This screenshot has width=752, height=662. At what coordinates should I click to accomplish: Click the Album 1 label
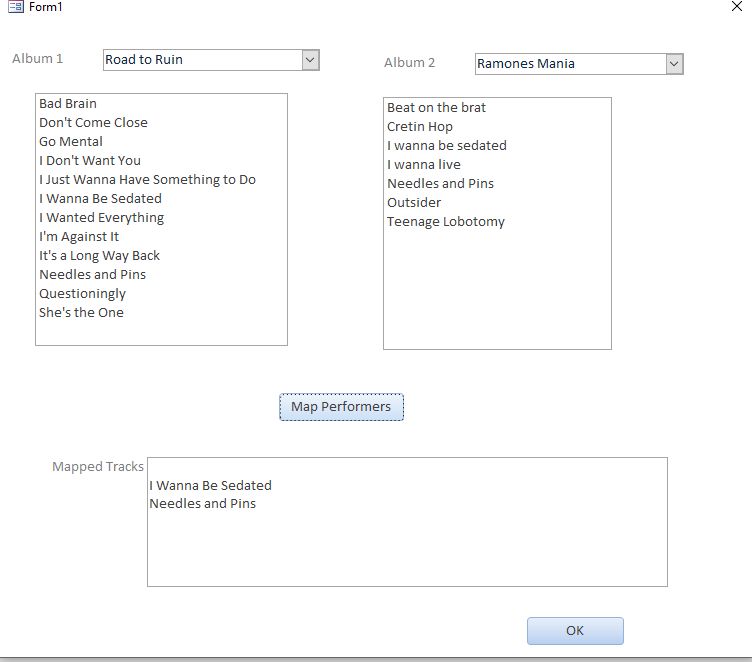click(37, 59)
